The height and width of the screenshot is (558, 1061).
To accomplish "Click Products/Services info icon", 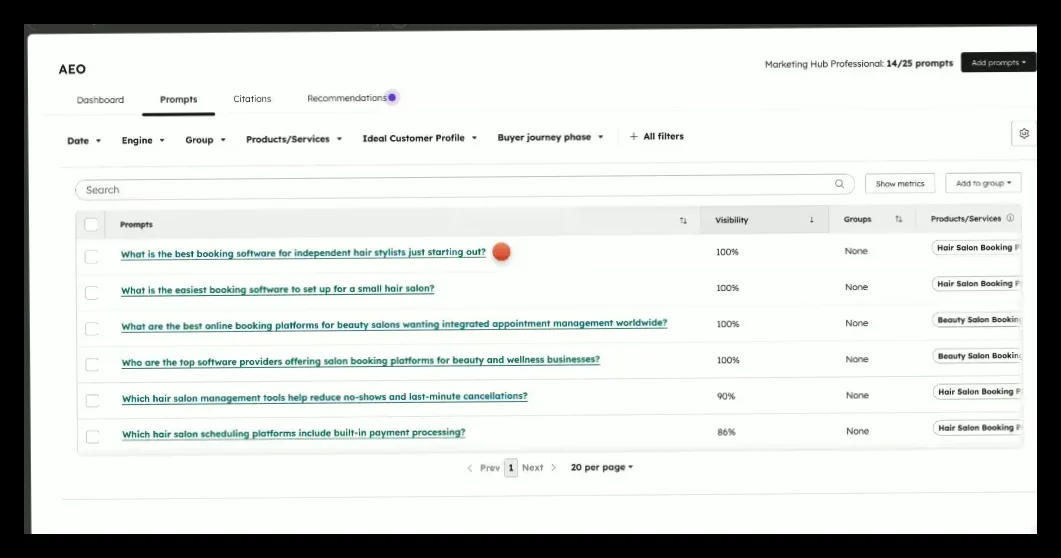I will (x=1010, y=218).
